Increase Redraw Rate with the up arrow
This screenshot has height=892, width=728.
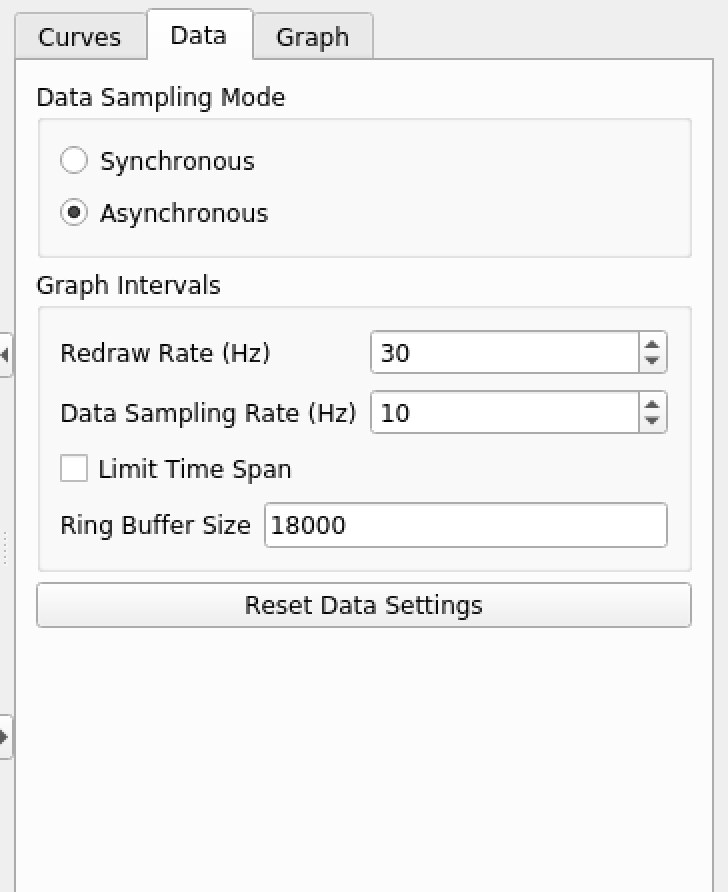pyautogui.click(x=651, y=344)
